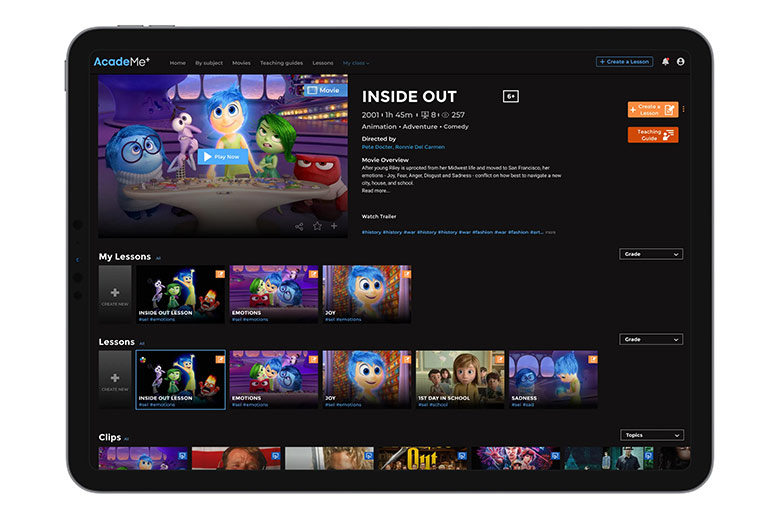Edit the 1st Day in School lesson
780x520 pixels.
pyautogui.click(x=499, y=359)
